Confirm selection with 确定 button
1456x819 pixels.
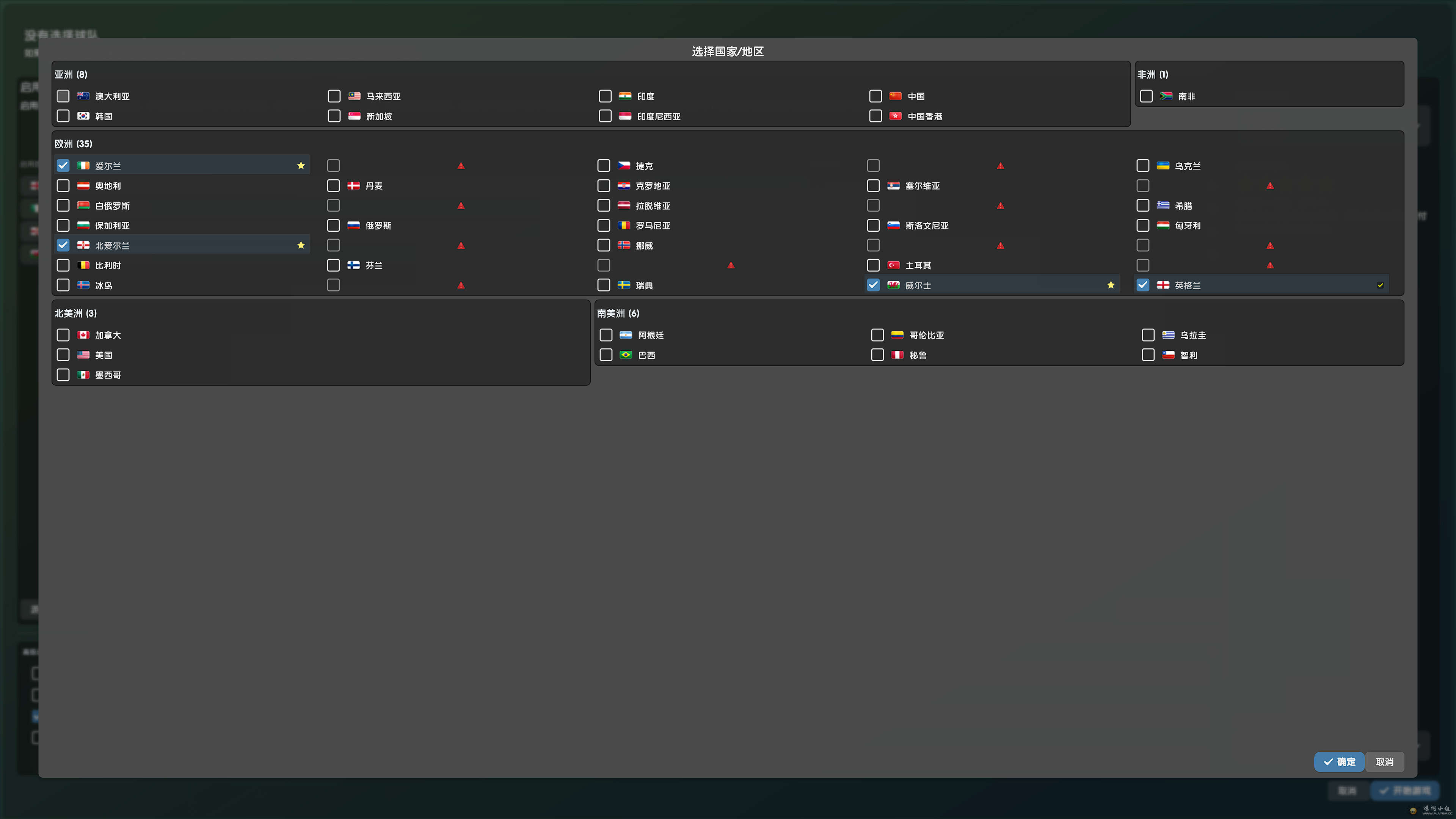[x=1339, y=761]
